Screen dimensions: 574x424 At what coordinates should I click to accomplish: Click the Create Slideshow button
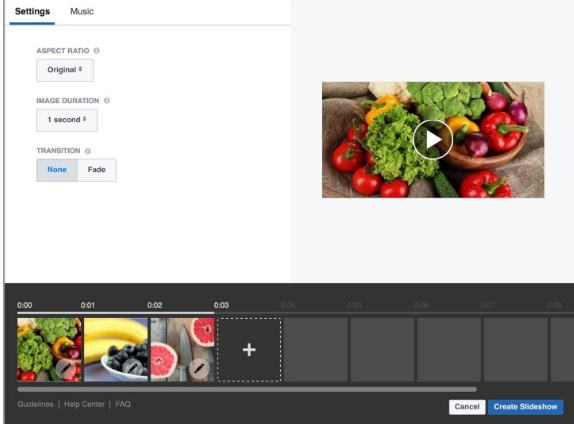pyautogui.click(x=525, y=407)
